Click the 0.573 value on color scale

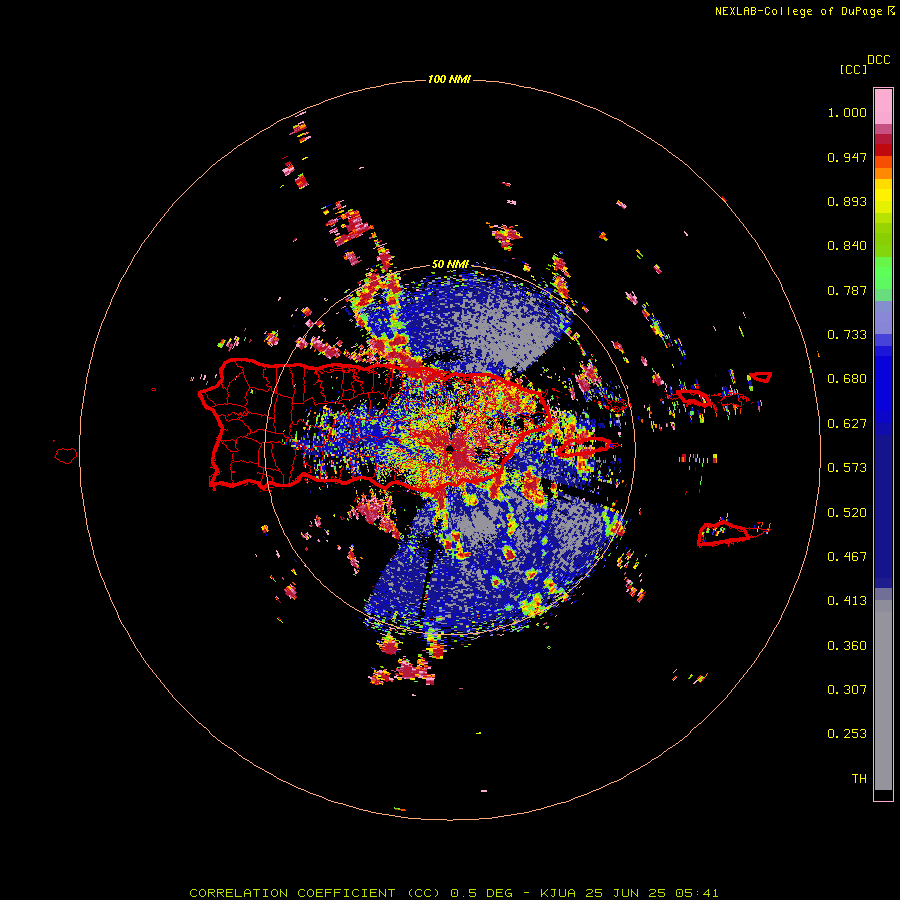[x=847, y=468]
